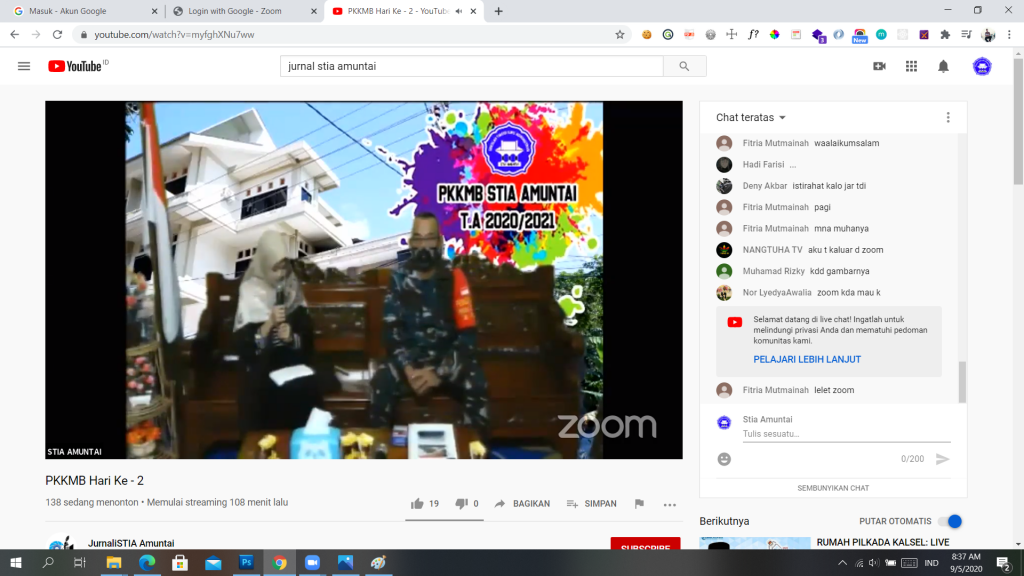Click the Nor LyedyaAwalia chat username
Viewport: 1024px width, 576px height.
tap(777, 293)
